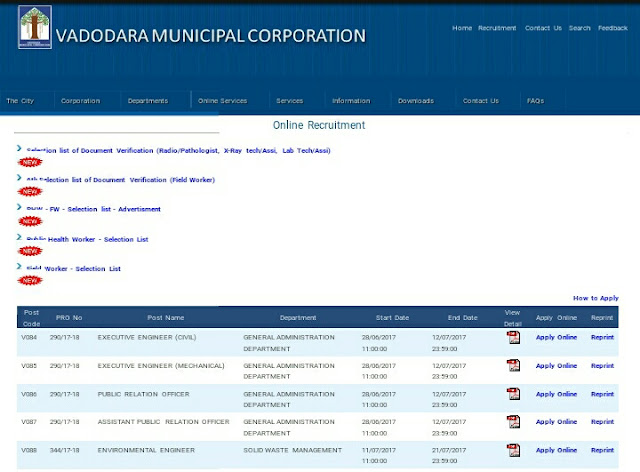Click PRO No column header
The height and width of the screenshot is (472, 640).
pos(69,318)
